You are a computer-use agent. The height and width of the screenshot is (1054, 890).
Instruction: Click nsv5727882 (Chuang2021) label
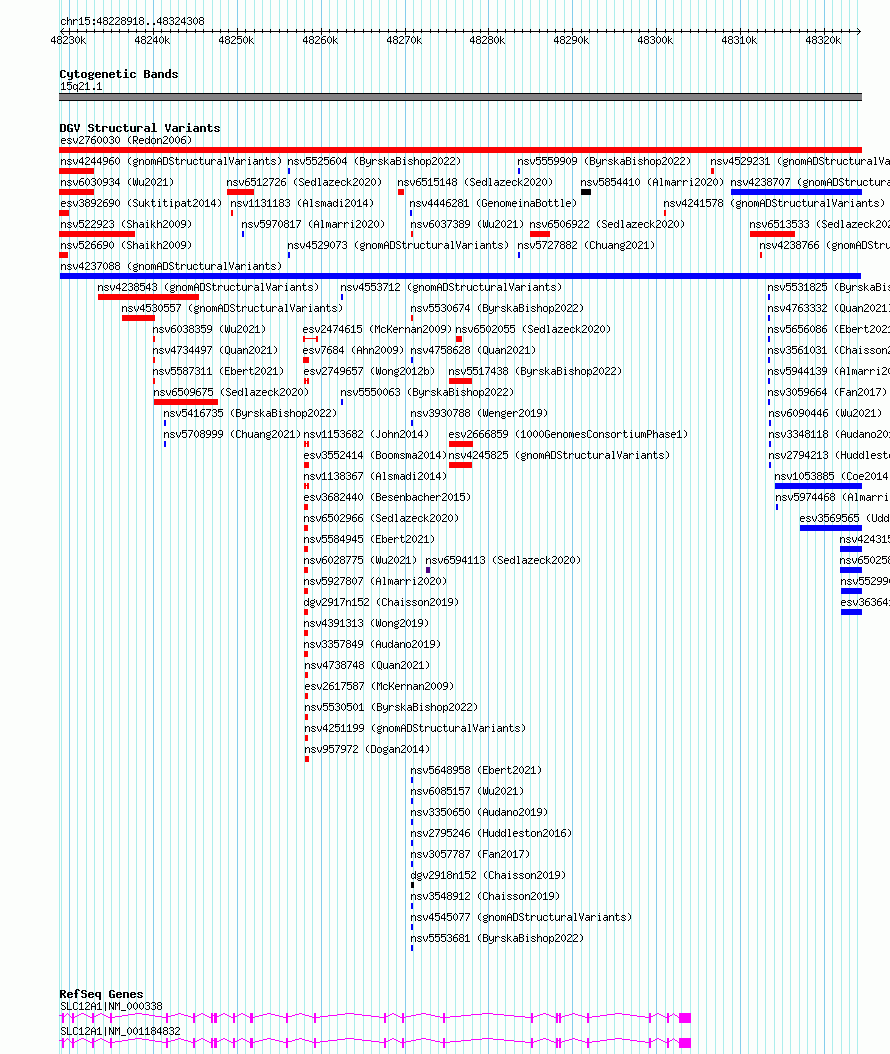[586, 245]
